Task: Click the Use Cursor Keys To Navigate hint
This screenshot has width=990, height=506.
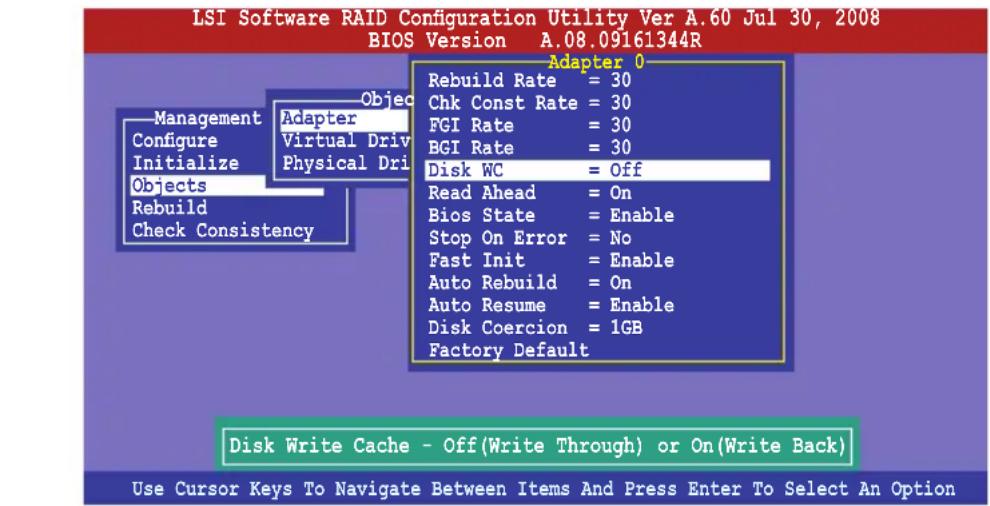Action: (x=543, y=489)
